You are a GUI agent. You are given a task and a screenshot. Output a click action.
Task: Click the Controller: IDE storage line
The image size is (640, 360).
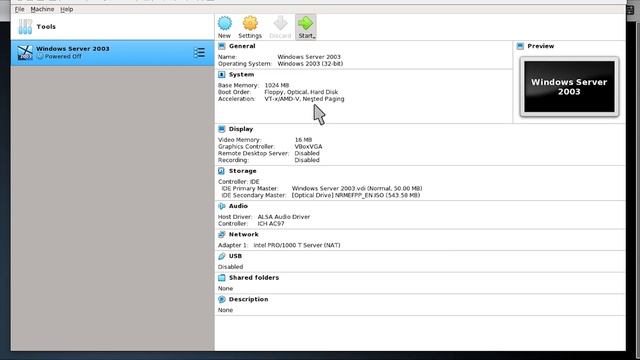tap(239, 182)
